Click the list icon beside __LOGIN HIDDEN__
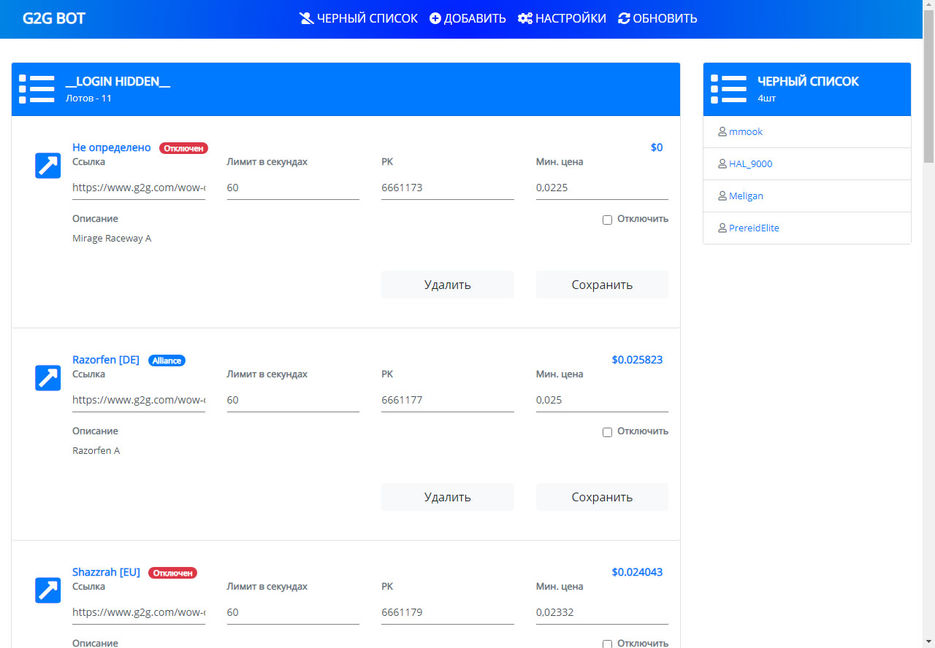The height and width of the screenshot is (648, 935). pos(36,89)
